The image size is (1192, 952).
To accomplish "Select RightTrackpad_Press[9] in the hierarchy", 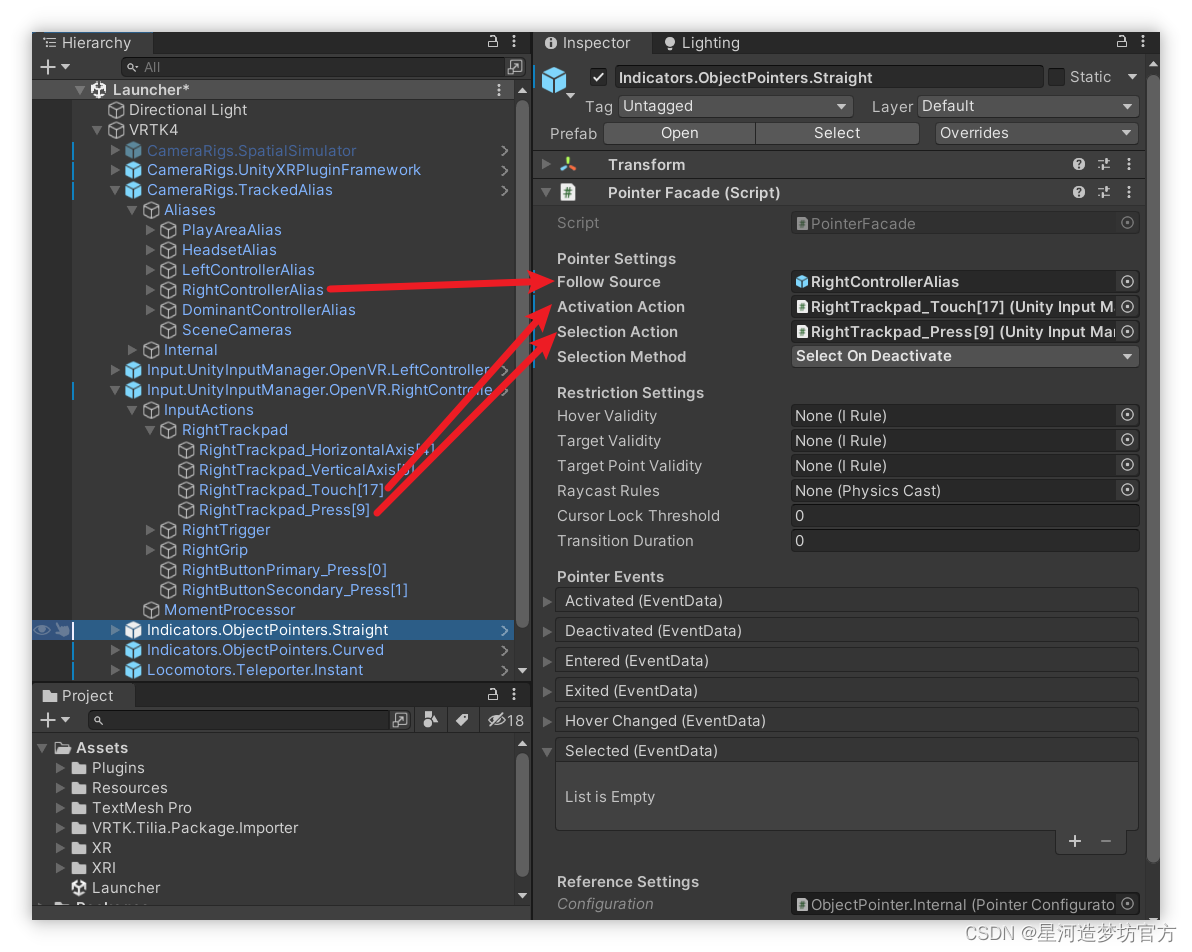I will pyautogui.click(x=284, y=509).
